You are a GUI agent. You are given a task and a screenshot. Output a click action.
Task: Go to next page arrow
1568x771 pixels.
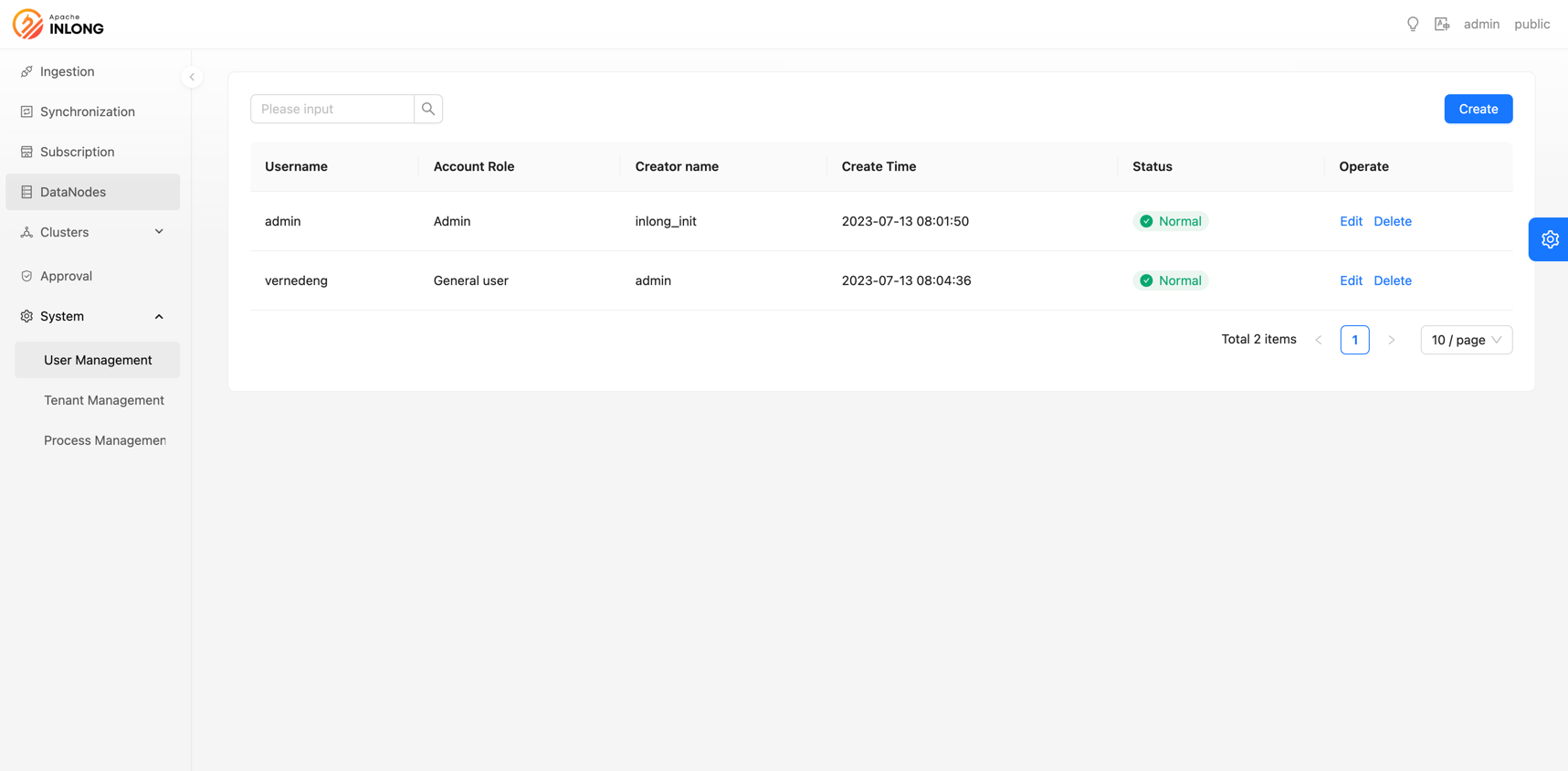(x=1391, y=340)
